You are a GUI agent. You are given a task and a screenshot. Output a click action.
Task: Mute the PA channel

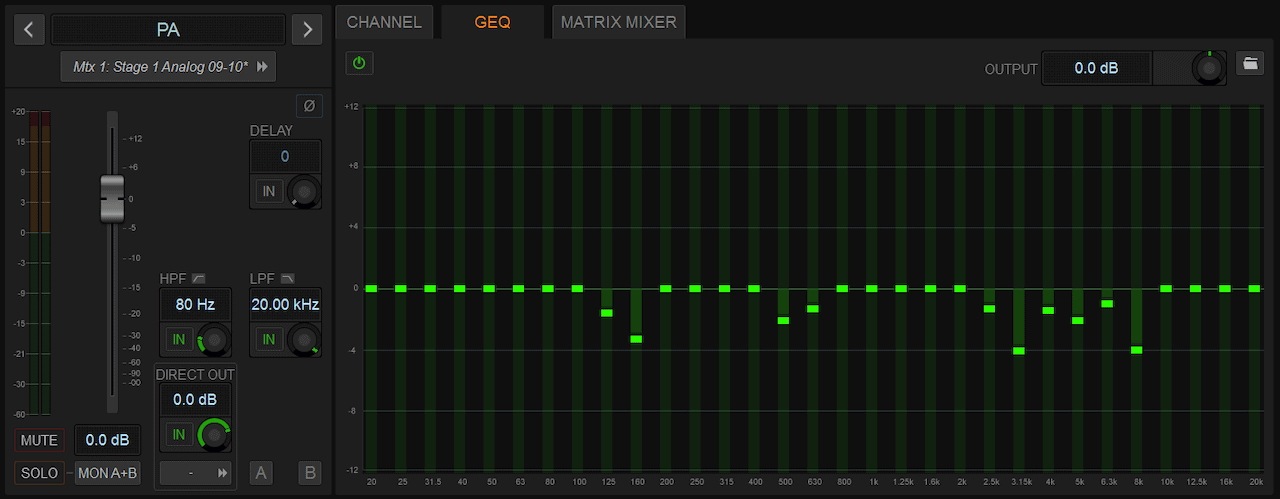[39, 440]
